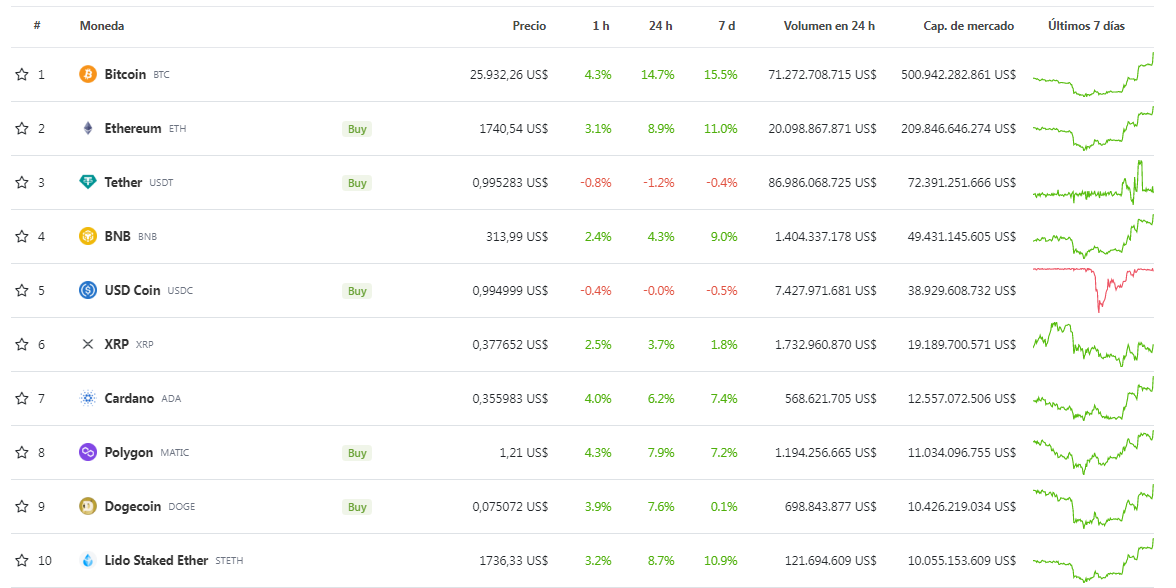Open the BNB coin name link
The width and height of the screenshot is (1176, 588).
coord(118,236)
